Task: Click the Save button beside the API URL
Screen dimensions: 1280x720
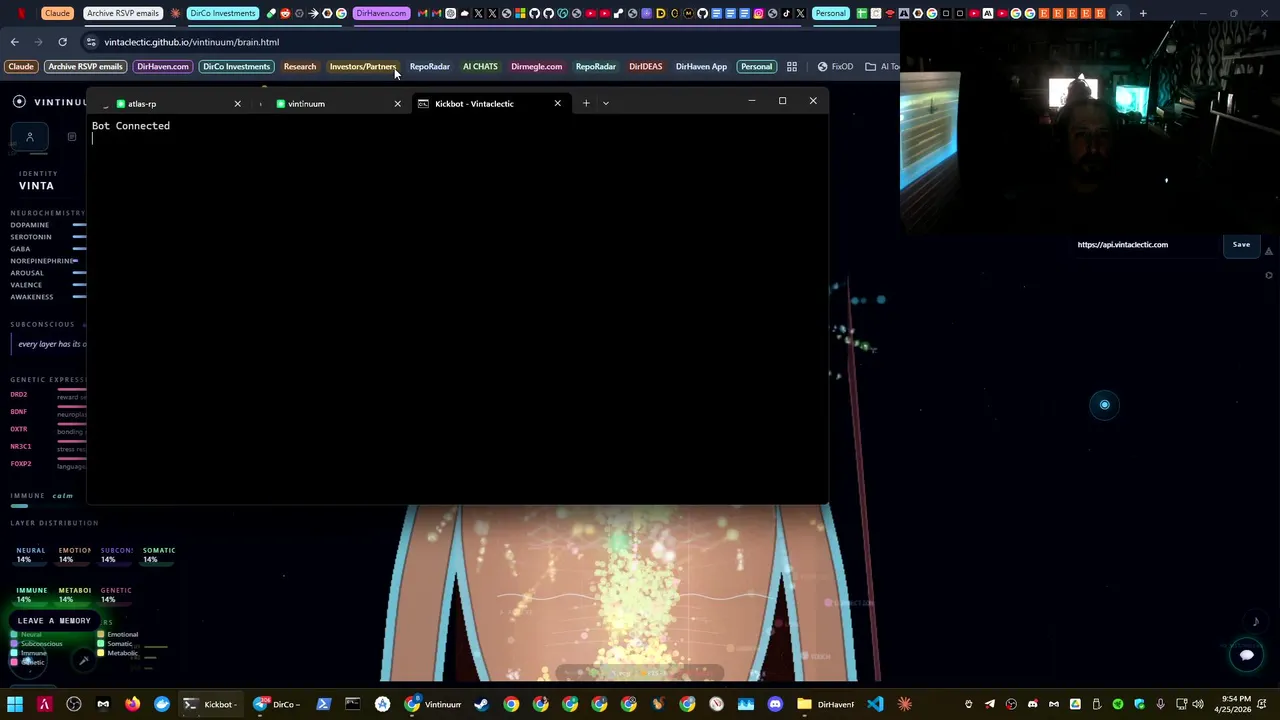Action: 1241,244
